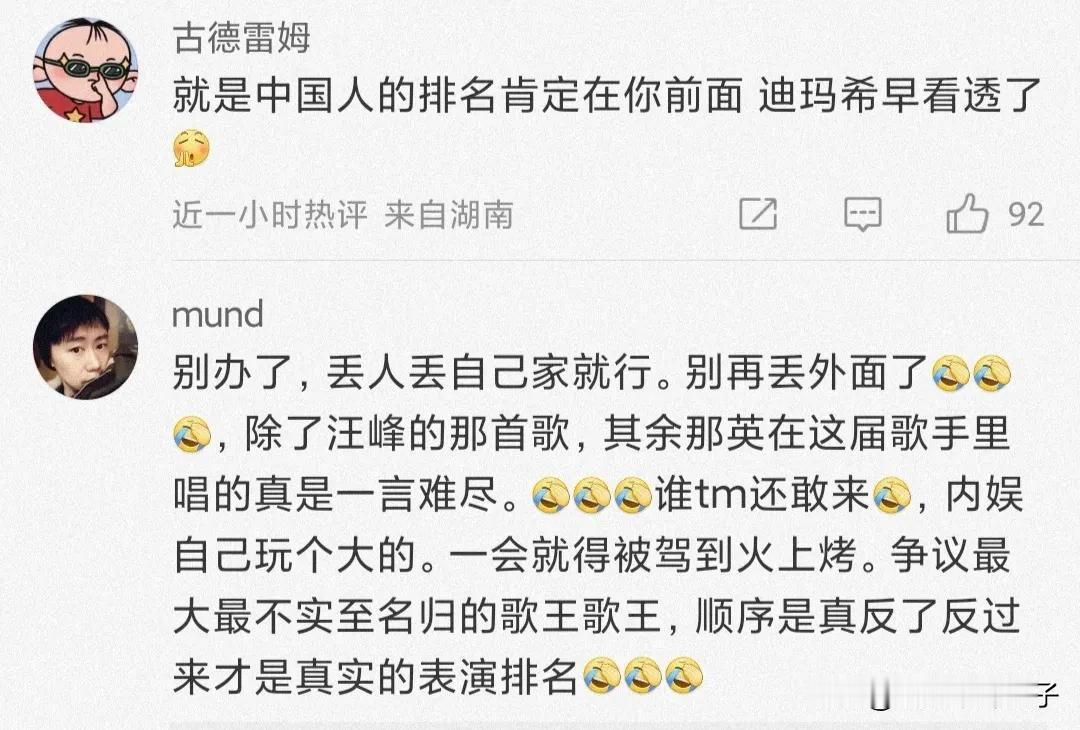This screenshot has width=1080, height=730.
Task: Click the watermark at bottom right corner
Action: click(964, 696)
